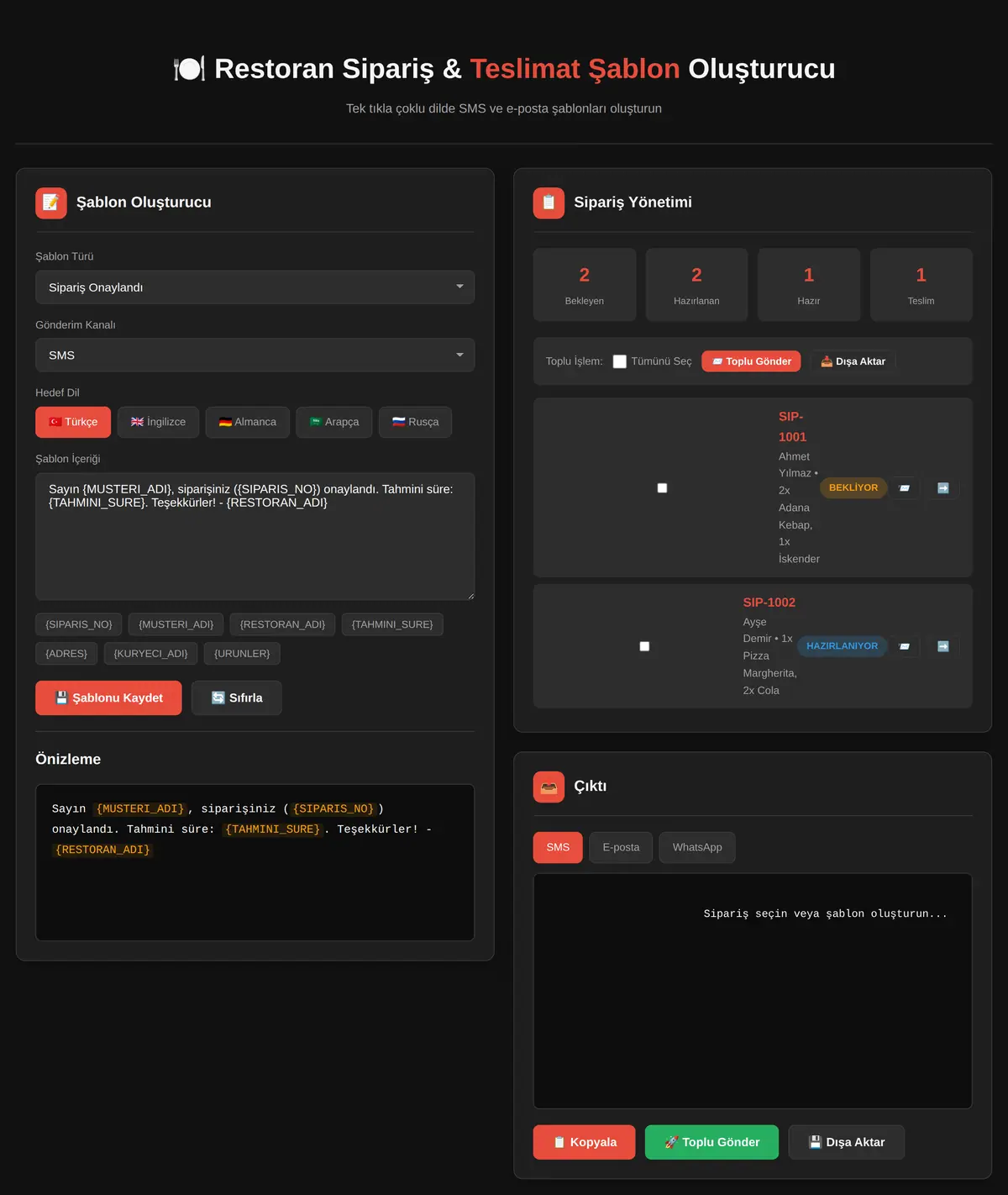Copy output with the Kopyala button
Viewport: 1008px width, 1195px height.
tap(585, 1142)
